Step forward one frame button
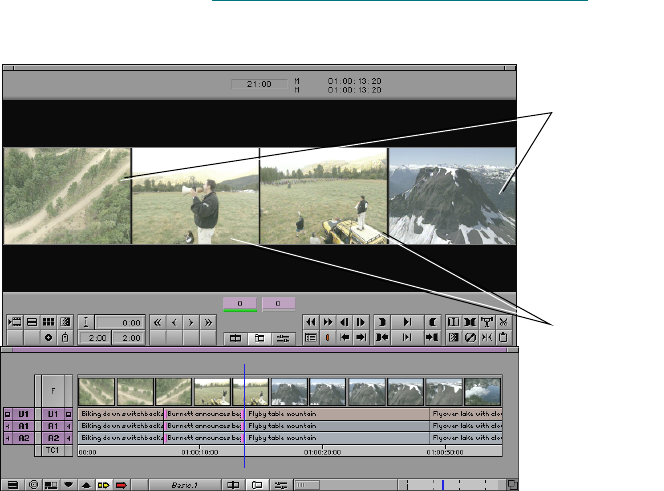Image resolution: width=664 pixels, height=491 pixels. (361, 322)
